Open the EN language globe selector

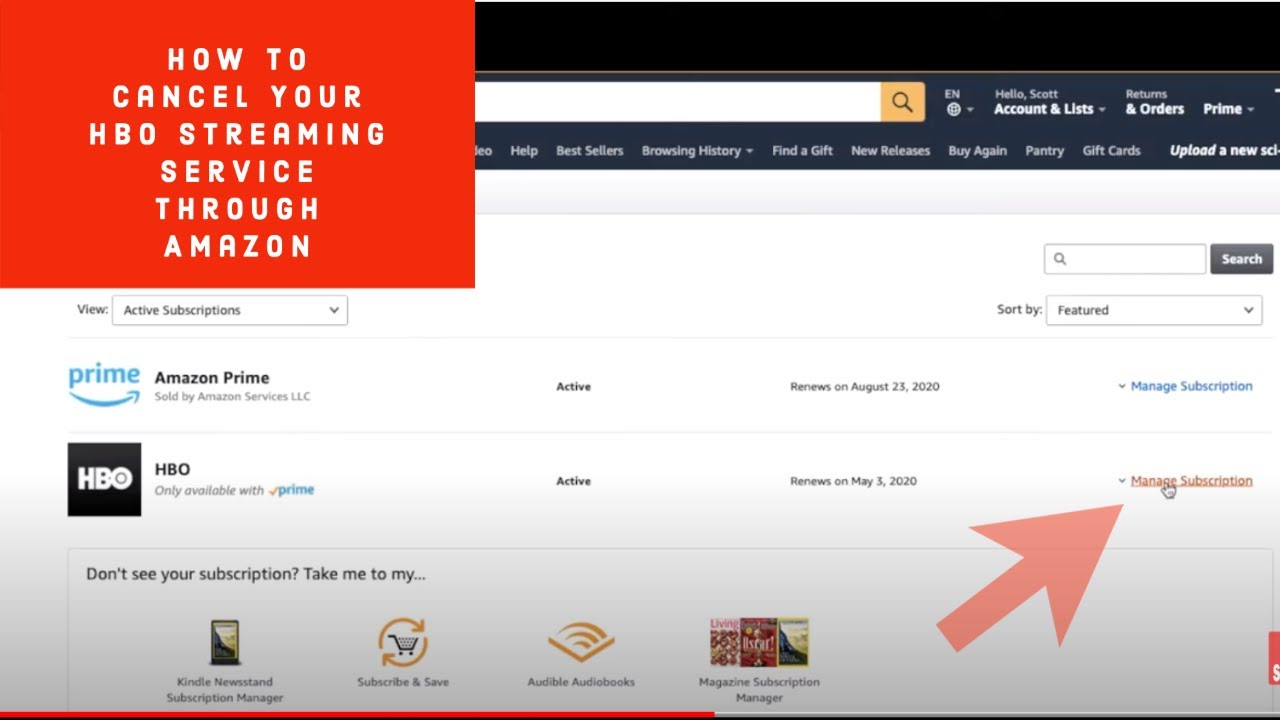click(959, 102)
